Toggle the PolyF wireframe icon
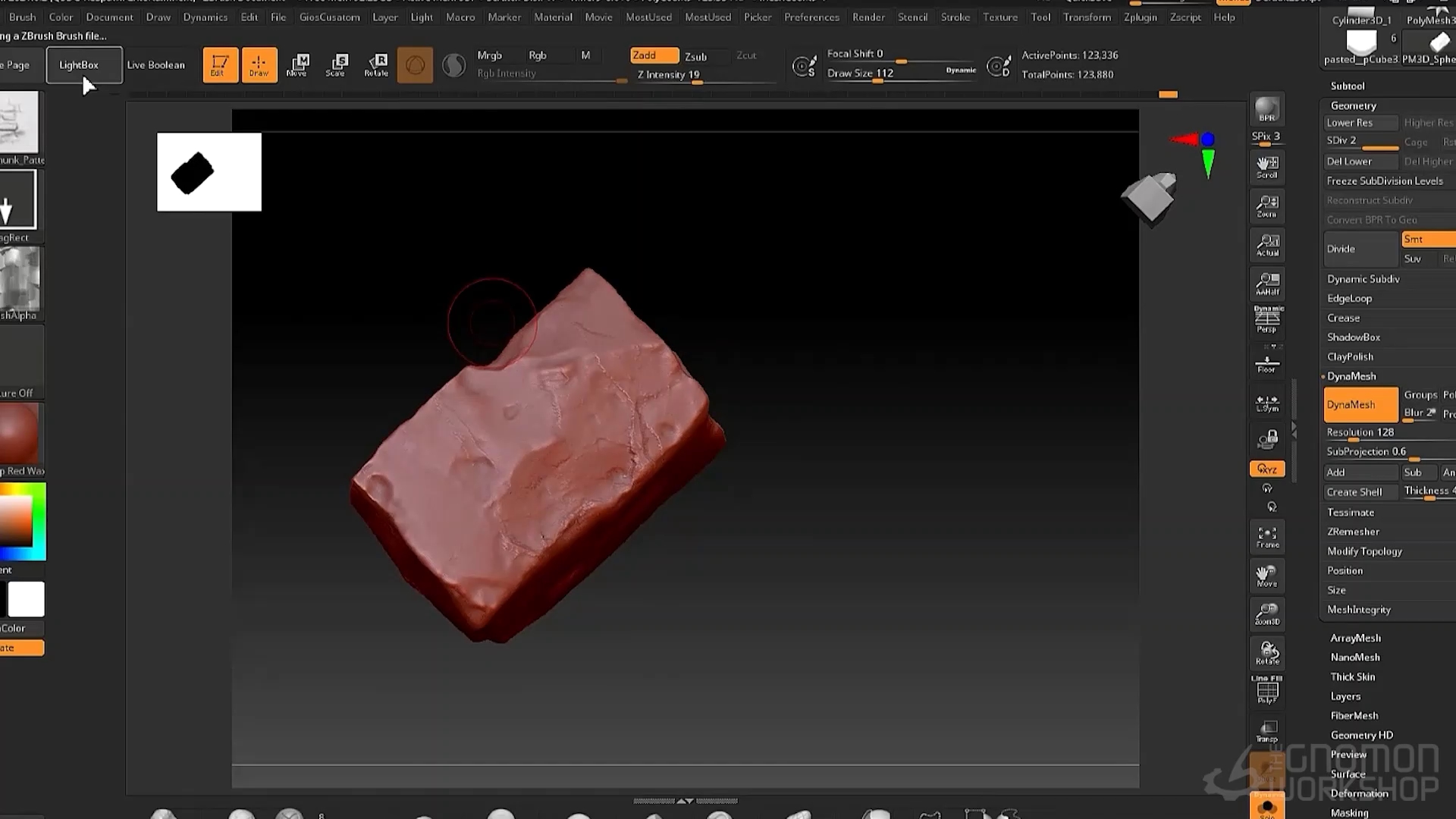This screenshot has height=819, width=1456. 1266,690
